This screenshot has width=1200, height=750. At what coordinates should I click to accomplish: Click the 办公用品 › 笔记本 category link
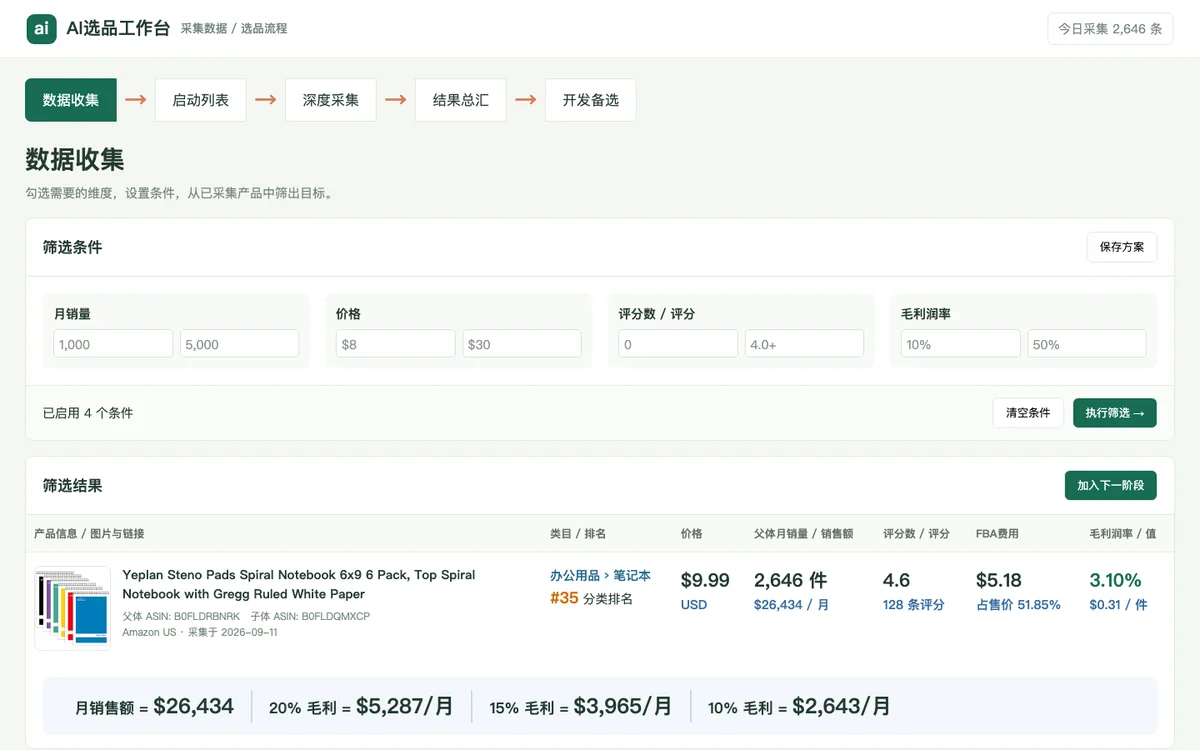pyautogui.click(x=600, y=576)
